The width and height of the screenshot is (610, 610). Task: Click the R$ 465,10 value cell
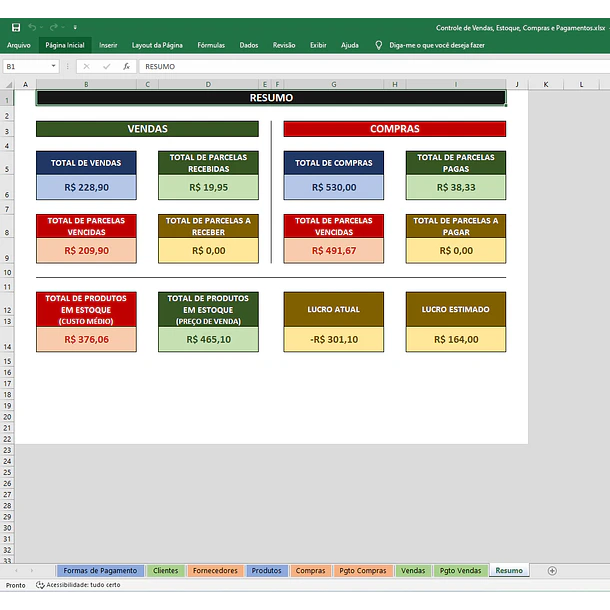pos(208,339)
